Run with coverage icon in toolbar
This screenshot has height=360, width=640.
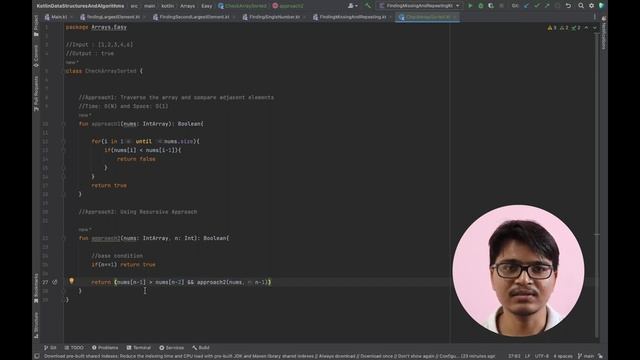point(491,6)
